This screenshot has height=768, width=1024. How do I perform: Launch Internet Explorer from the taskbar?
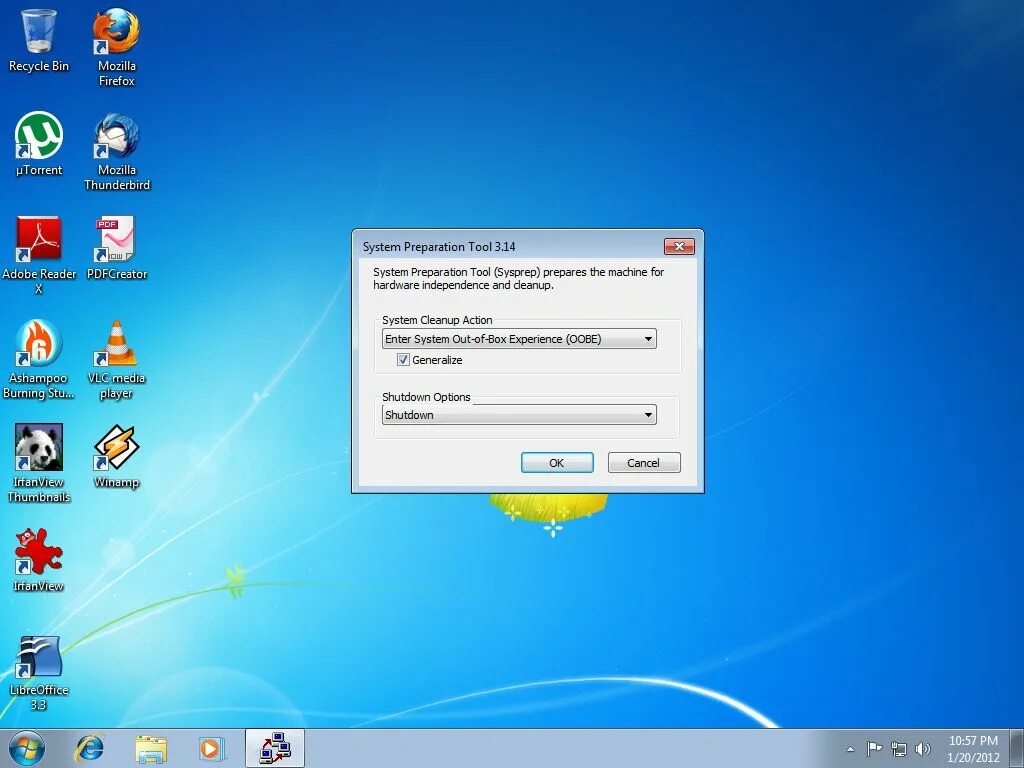pyautogui.click(x=89, y=748)
